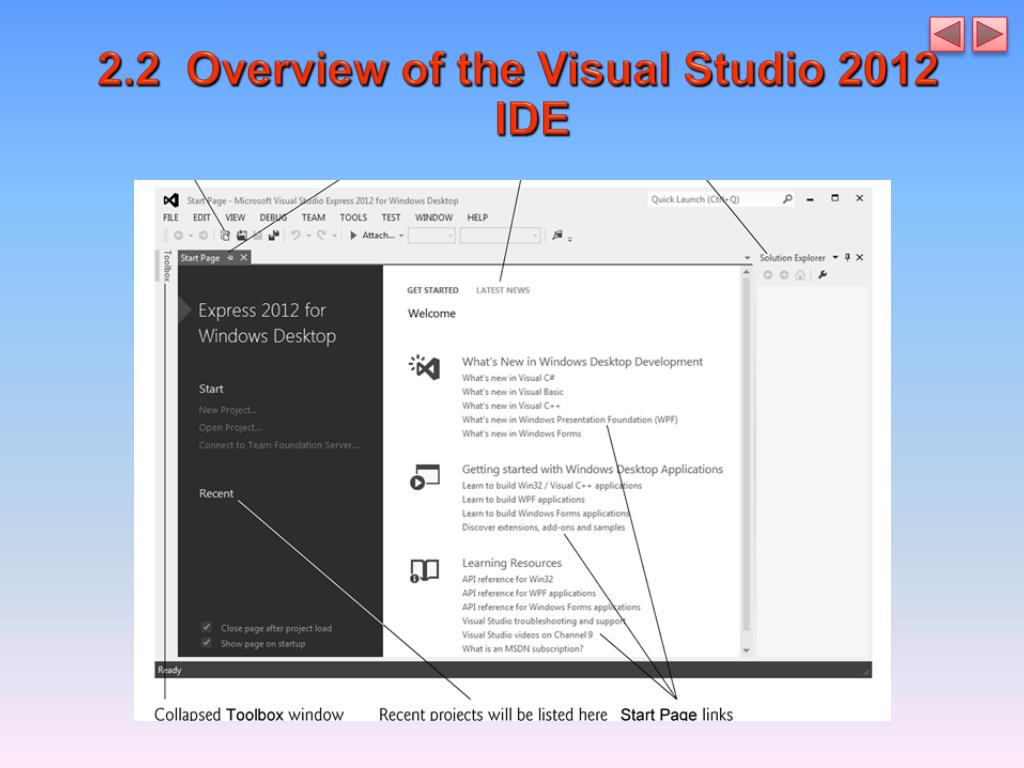
Task: Switch to the GET STARTED tab
Action: 432,290
